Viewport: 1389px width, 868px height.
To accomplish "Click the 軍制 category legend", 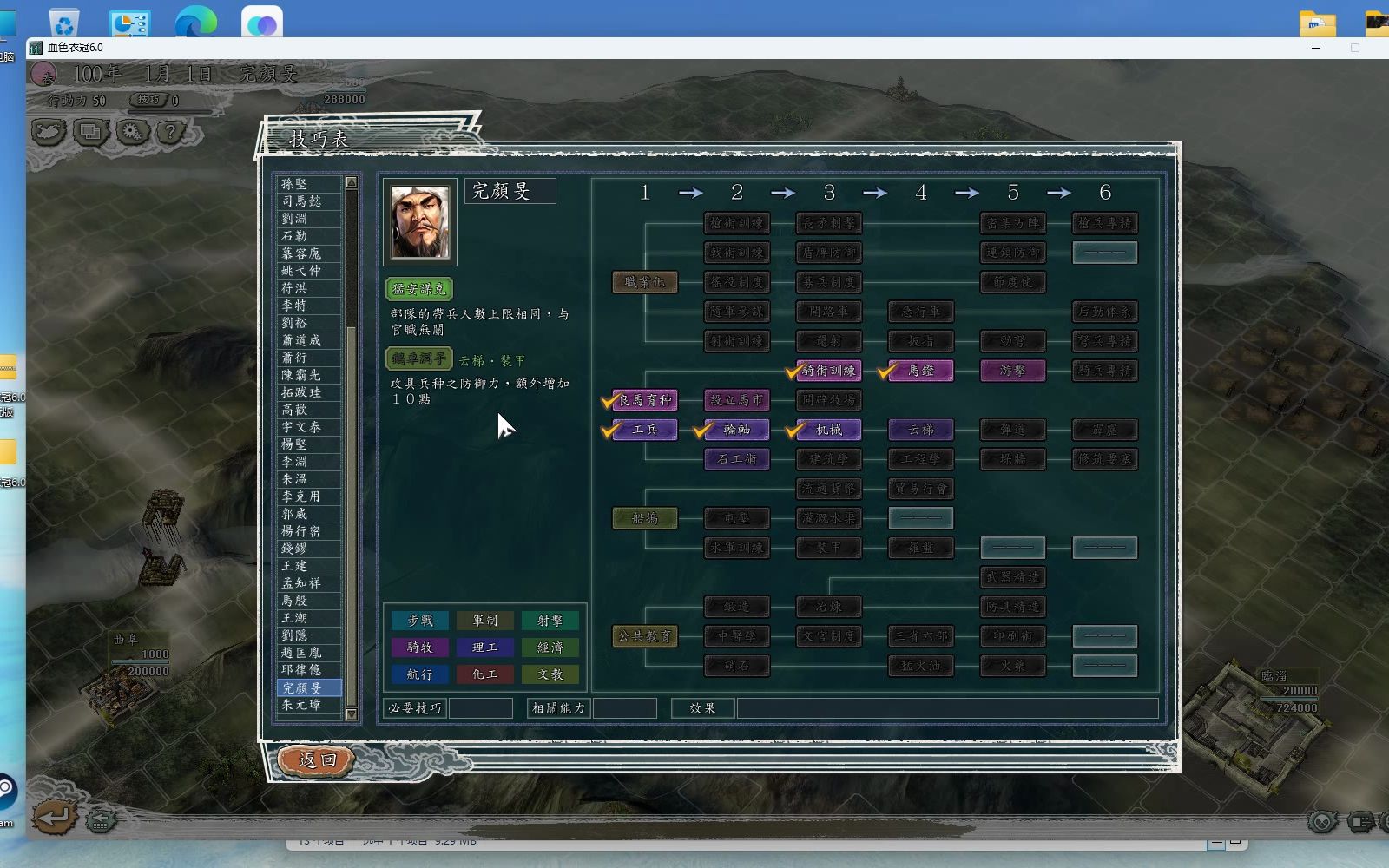I will click(x=484, y=621).
